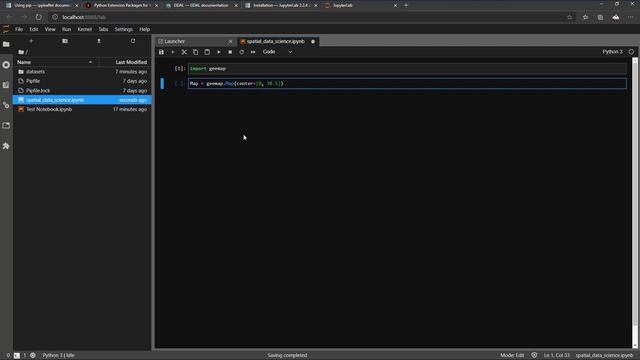
Task: Open a new browser tab
Action: pyautogui.click(x=406, y=5)
